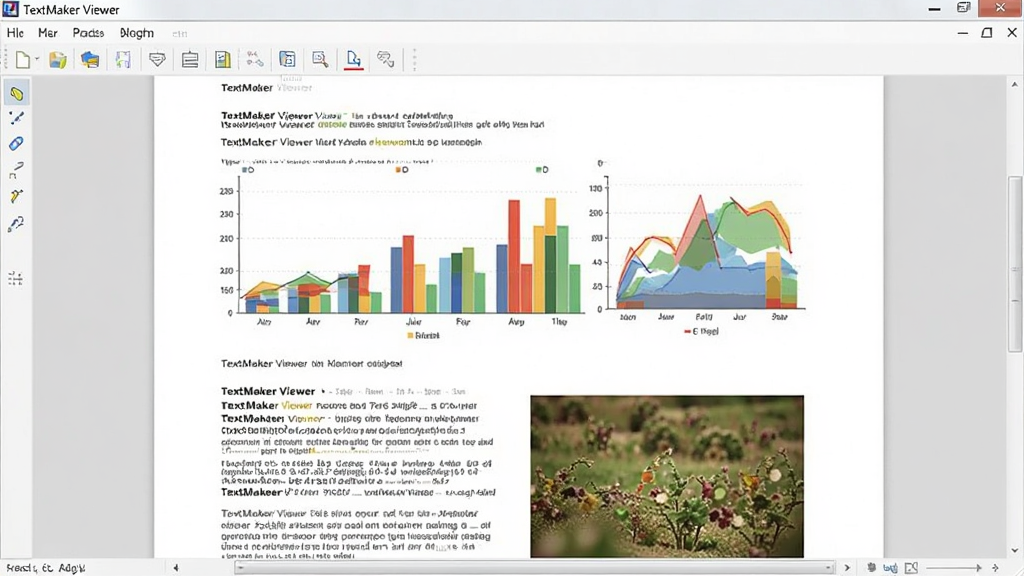Click the bar chart in the document
The height and width of the screenshot is (576, 1024).
(x=402, y=250)
